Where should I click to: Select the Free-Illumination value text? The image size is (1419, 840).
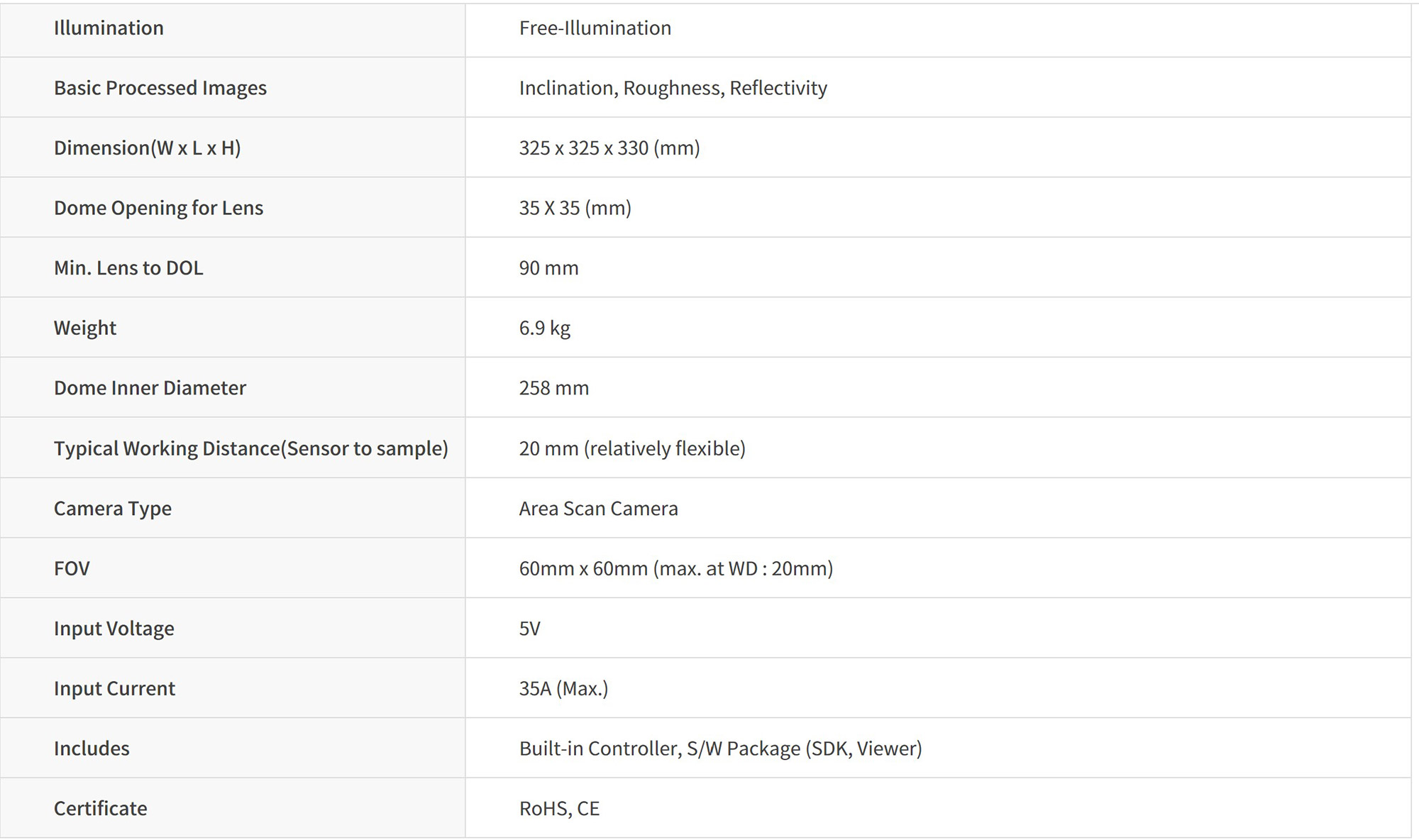595,28
